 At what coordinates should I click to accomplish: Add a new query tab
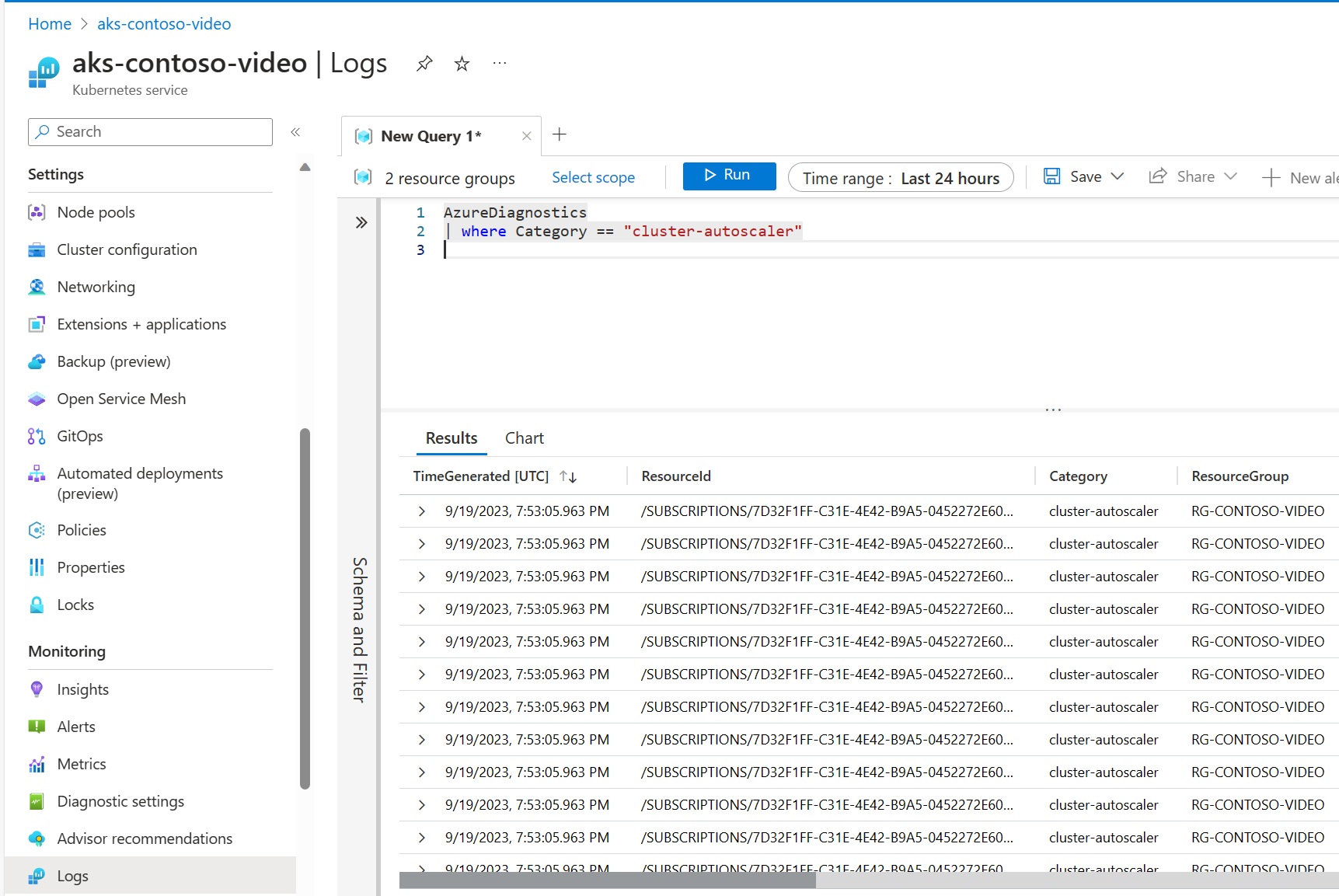(x=560, y=135)
